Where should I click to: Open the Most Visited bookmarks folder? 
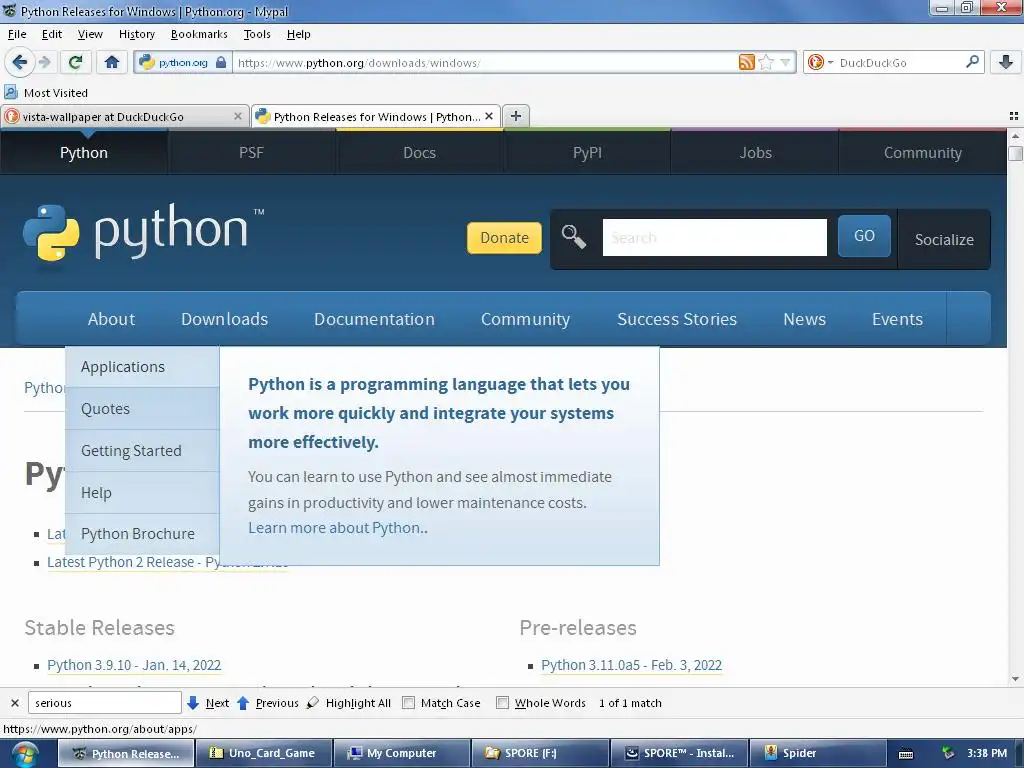pyautogui.click(x=46, y=93)
